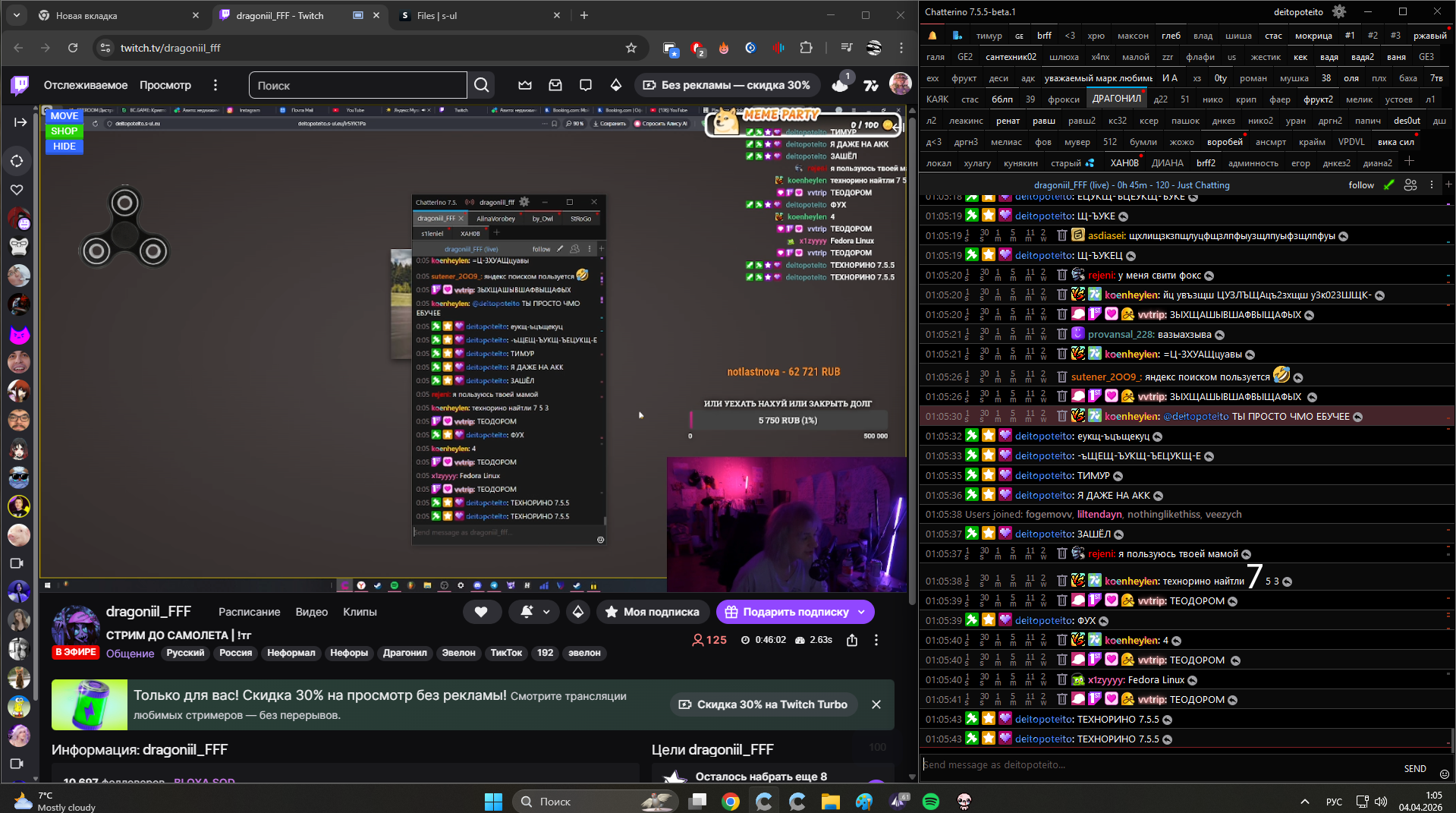Viewport: 1456px width, 813px height.
Task: Toggle follow heart for dragoniil_FFF
Action: (481, 612)
